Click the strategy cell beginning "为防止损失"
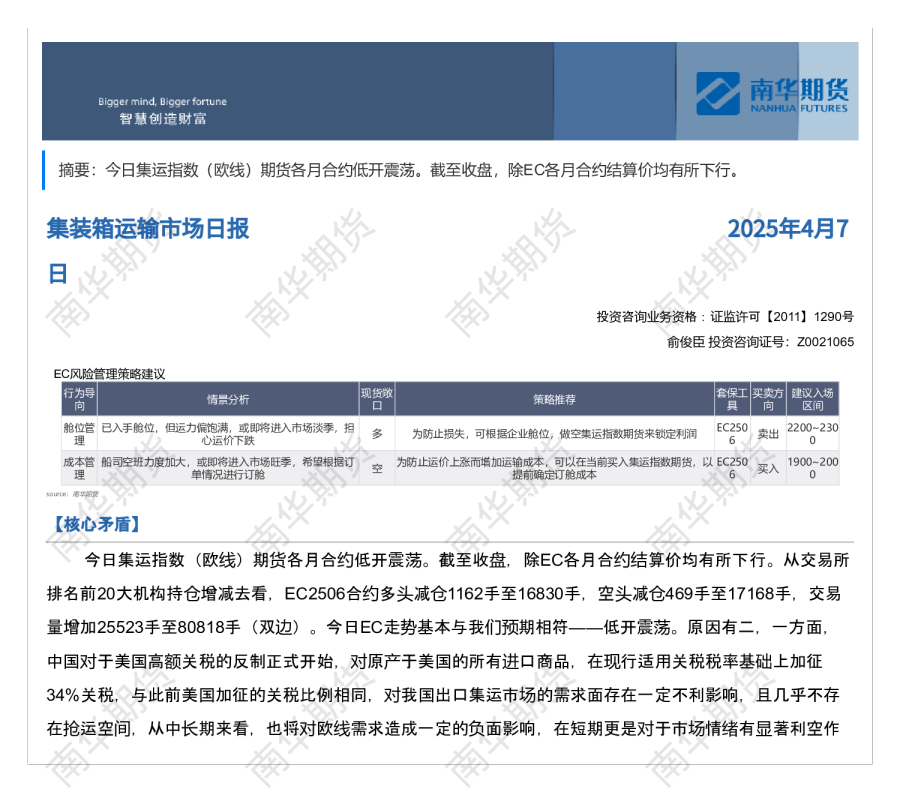The width and height of the screenshot is (900, 792). click(554, 434)
